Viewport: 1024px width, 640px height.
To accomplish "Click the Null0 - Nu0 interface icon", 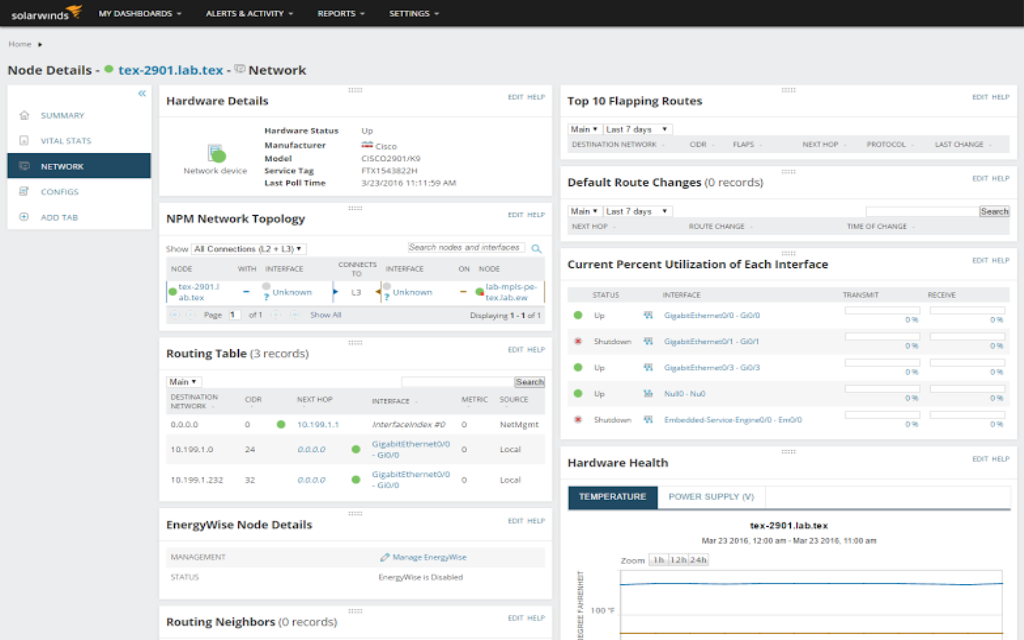I will (x=647, y=393).
